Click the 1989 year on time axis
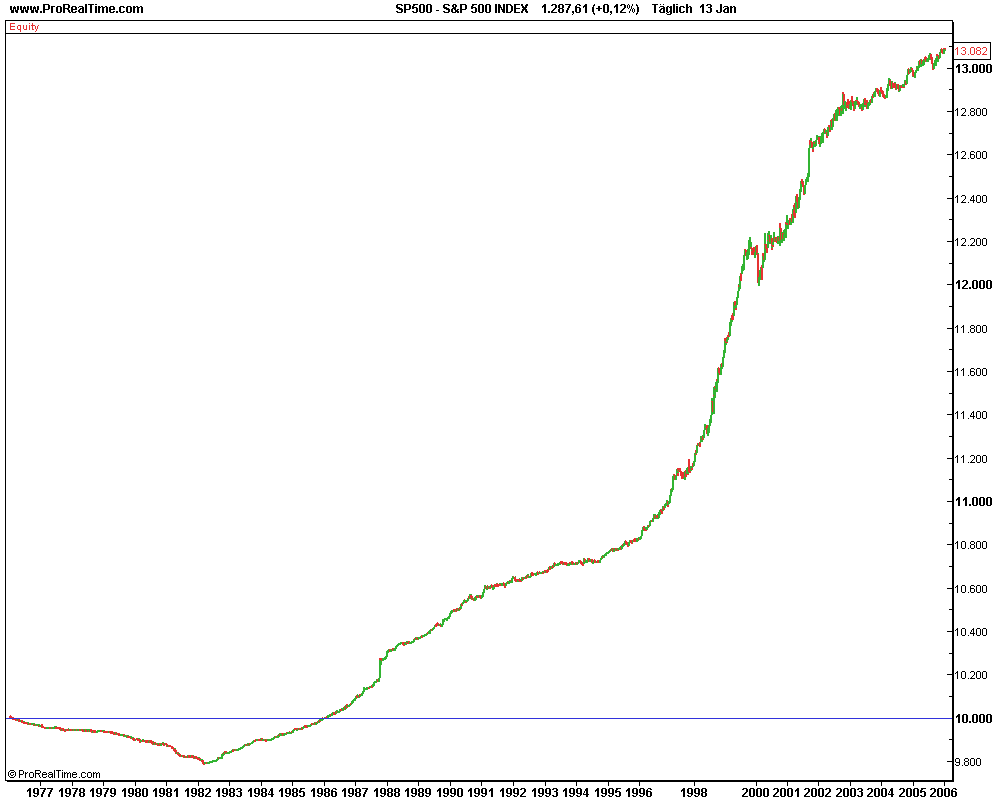Viewport: 1000px width, 800px height. click(x=418, y=793)
